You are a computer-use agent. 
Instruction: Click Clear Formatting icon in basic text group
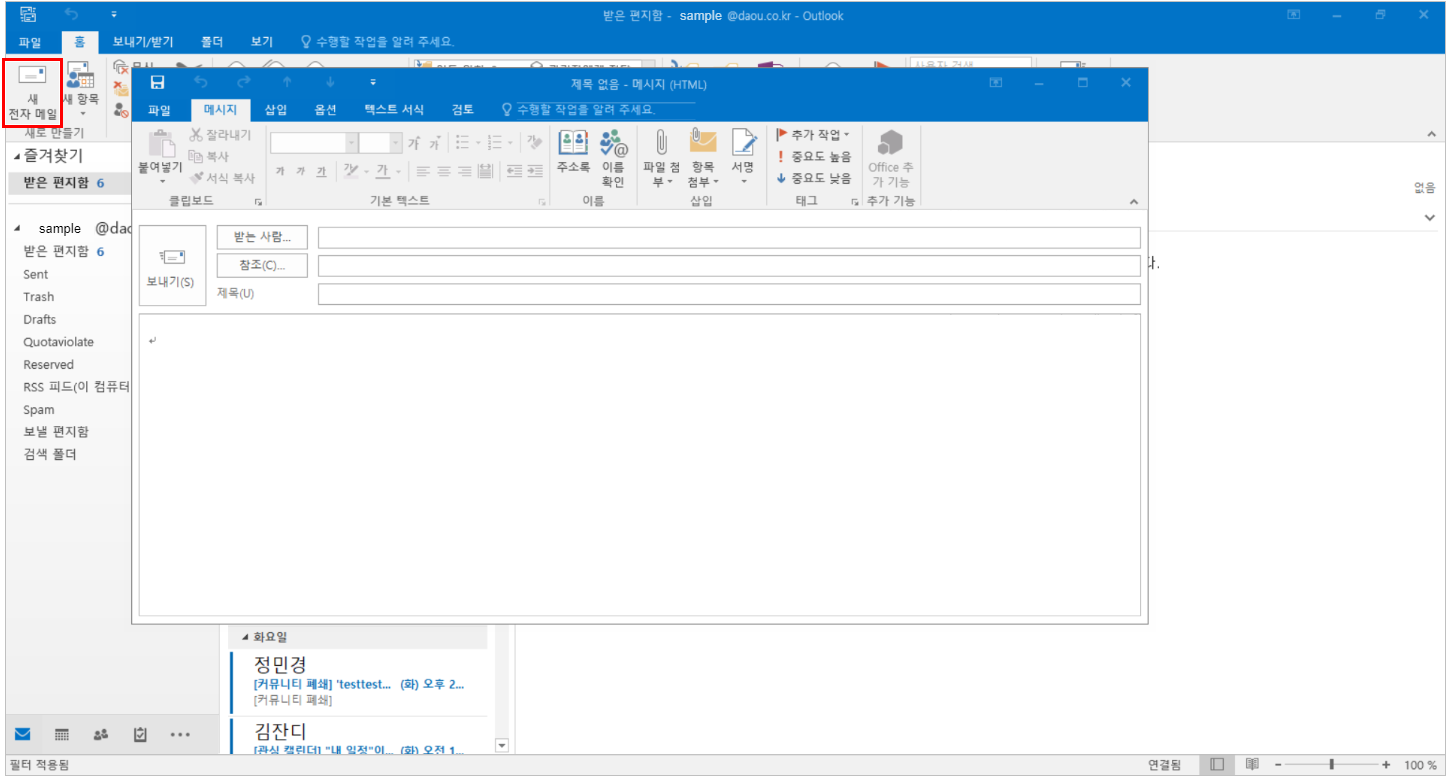click(x=535, y=143)
